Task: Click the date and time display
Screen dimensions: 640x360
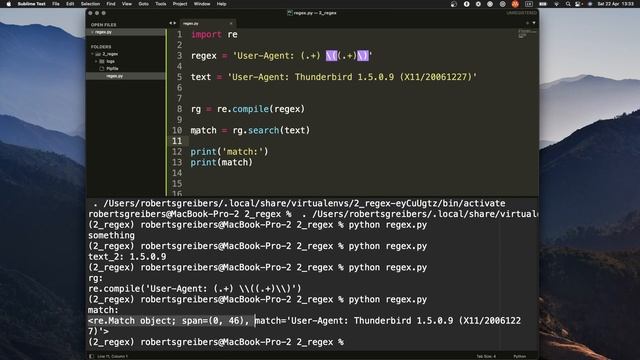Action: (x=616, y=4)
